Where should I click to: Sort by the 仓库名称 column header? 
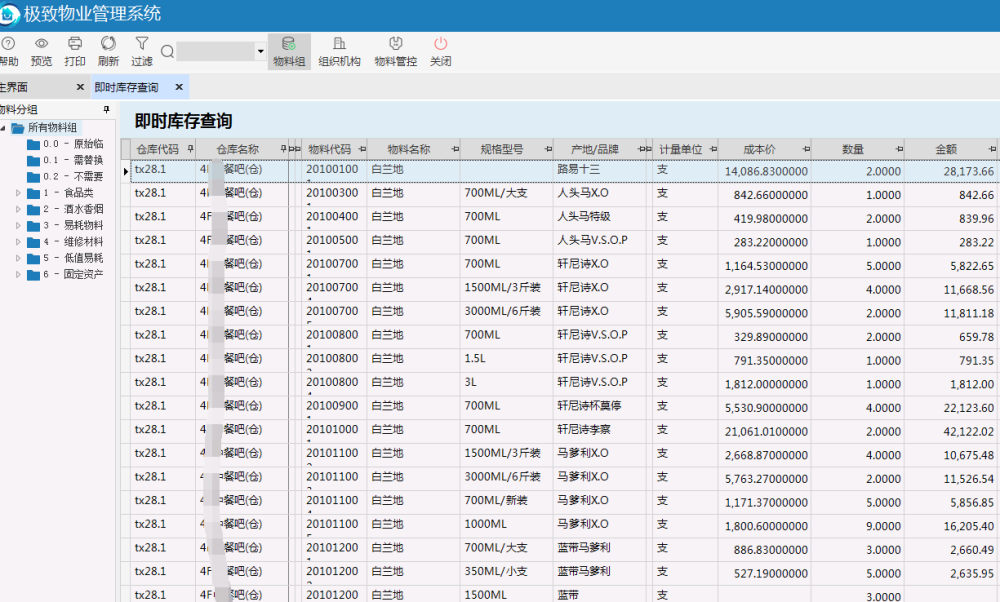click(x=237, y=149)
